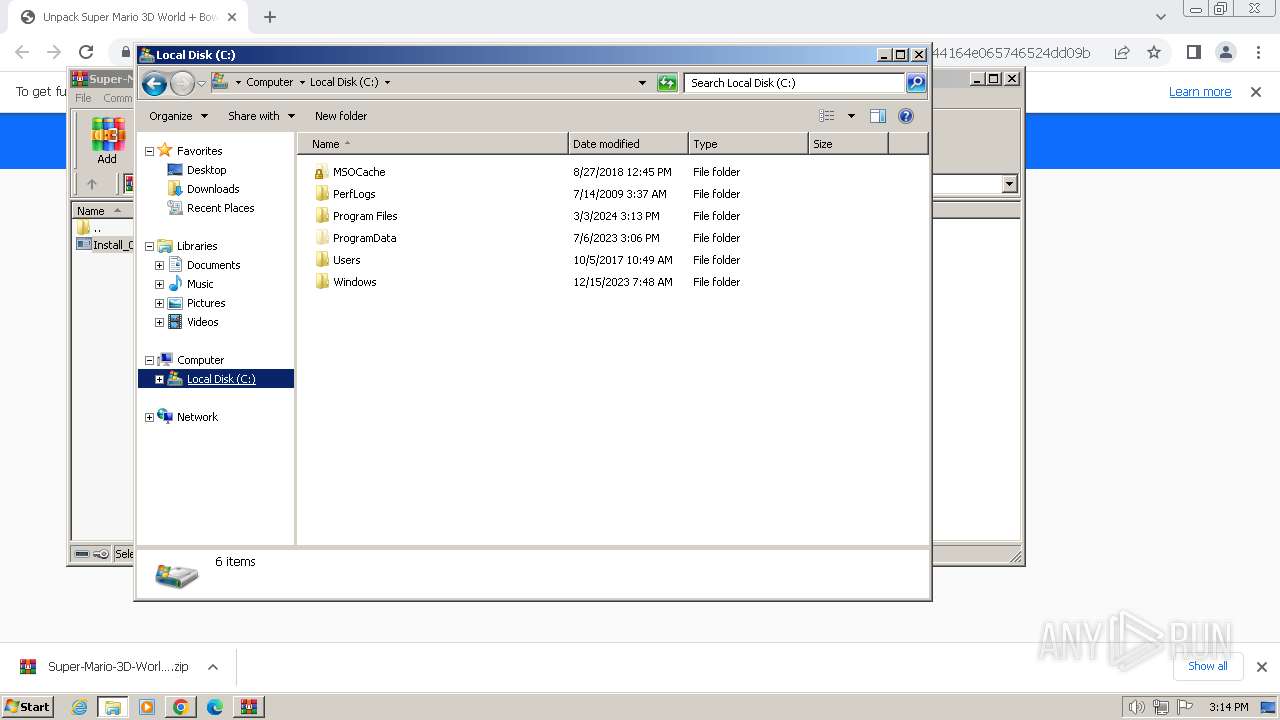The height and width of the screenshot is (720, 1280).
Task: Bookmark this page with the star icon
Action: coord(1154,52)
